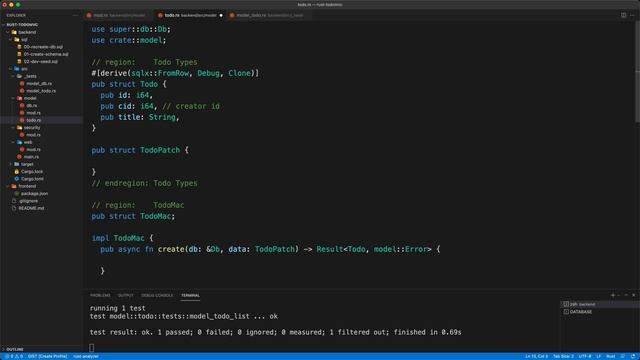Viewport: 640px width, 360px height.
Task: Collapse the web folder chevron
Action: [x=13, y=142]
